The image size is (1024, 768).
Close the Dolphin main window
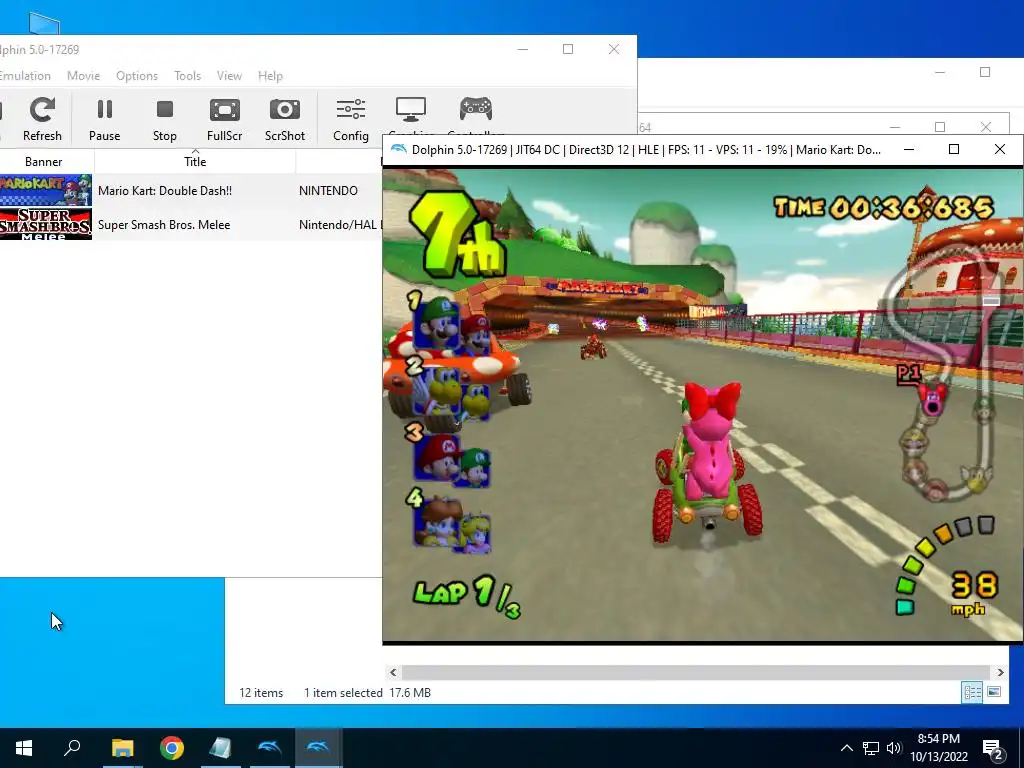click(x=614, y=49)
